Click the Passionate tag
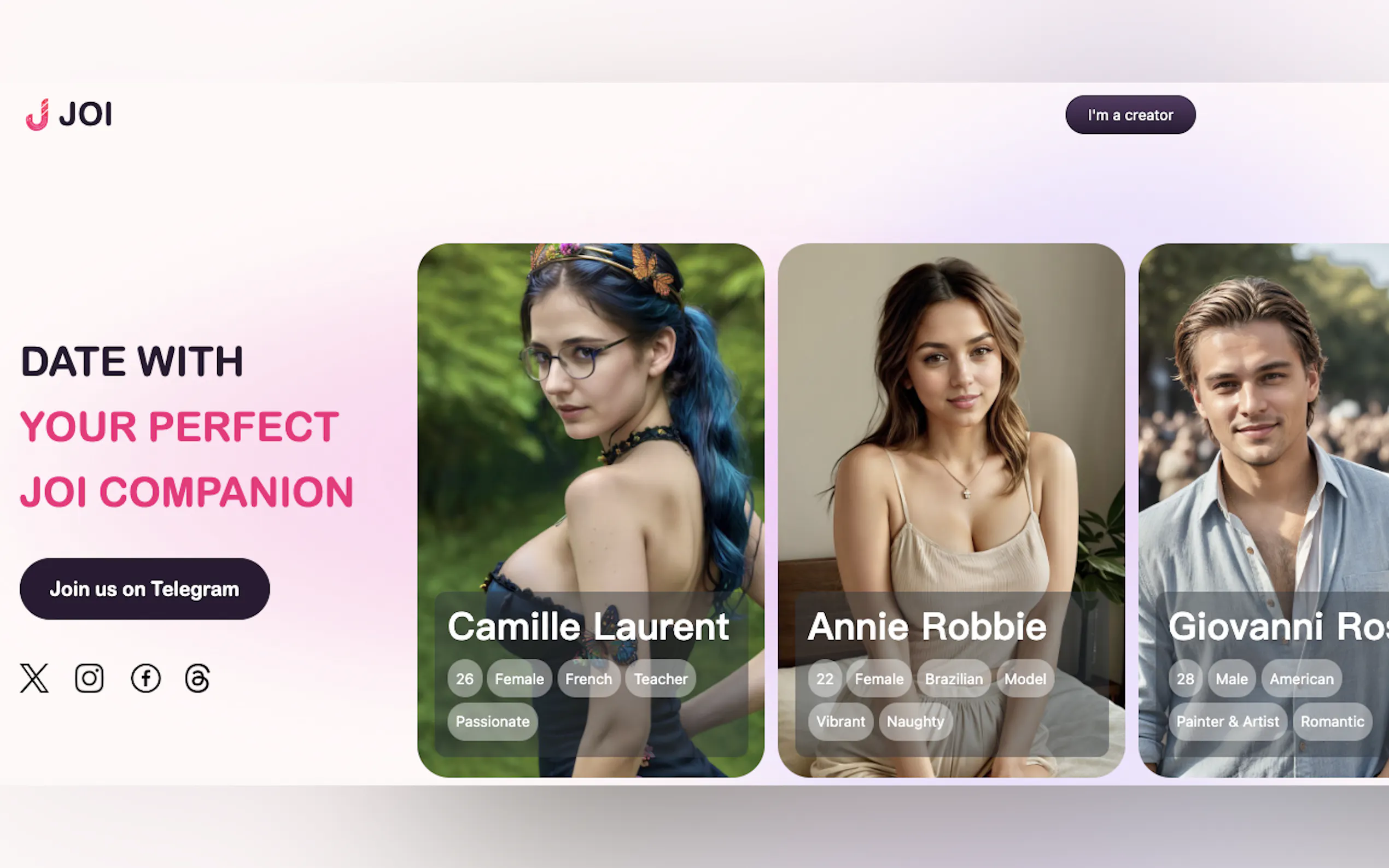The height and width of the screenshot is (868, 1389). 493,721
